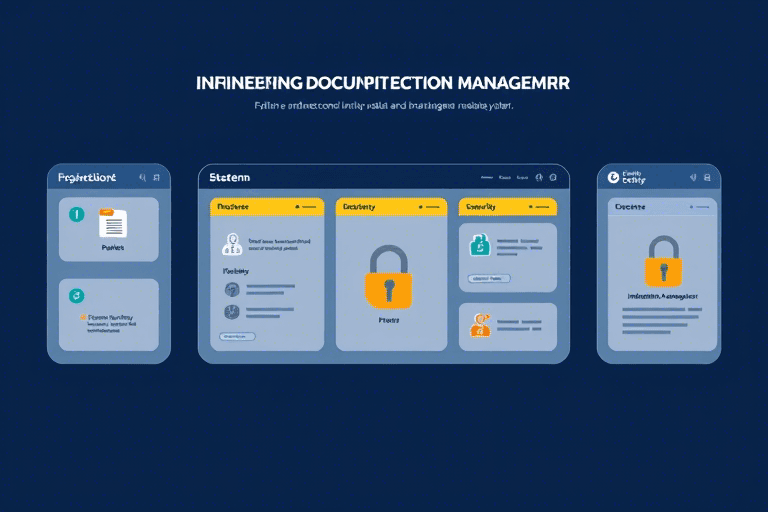
Task: Click the second nav link in center header
Action: click(511, 177)
